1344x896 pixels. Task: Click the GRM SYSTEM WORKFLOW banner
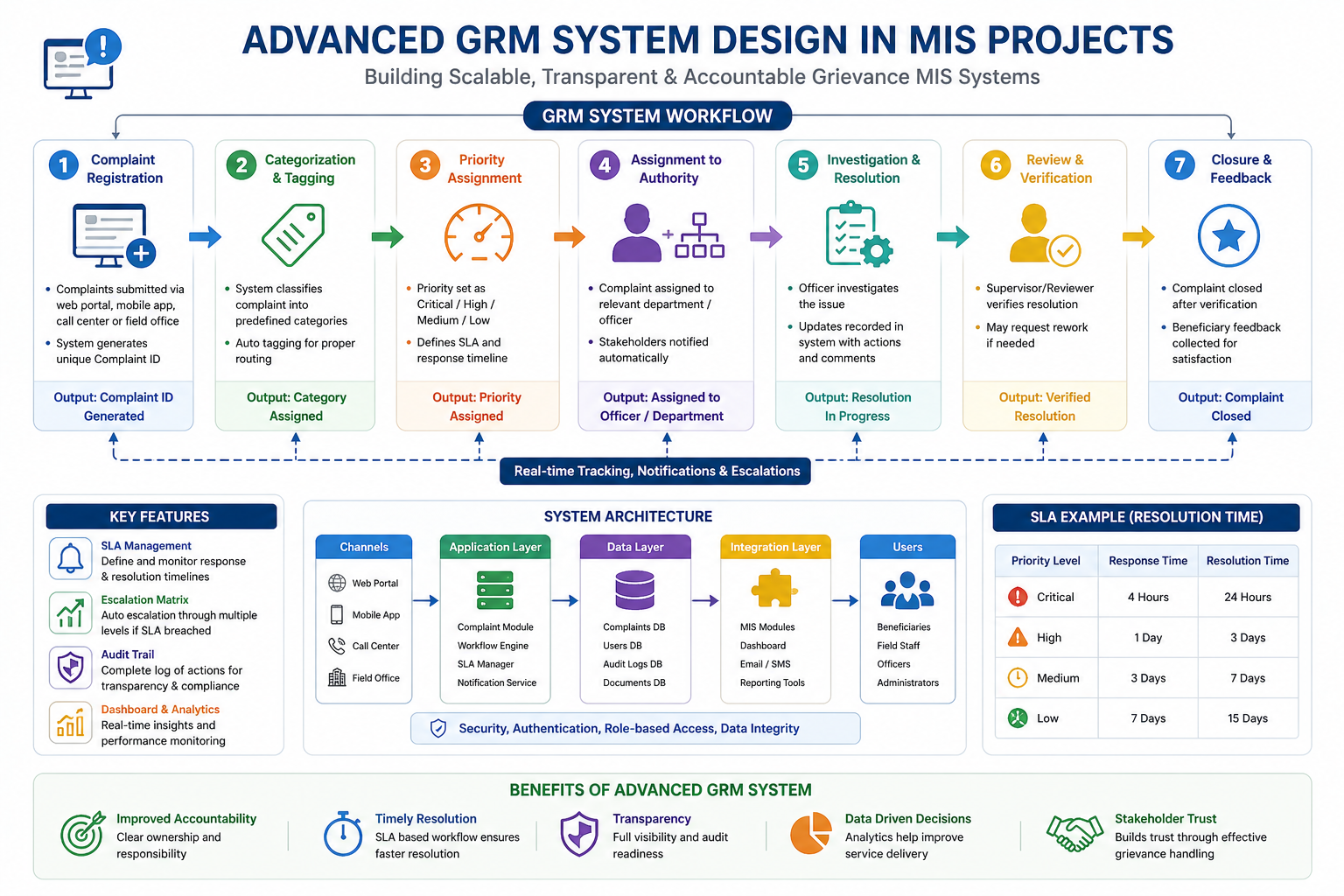657,116
